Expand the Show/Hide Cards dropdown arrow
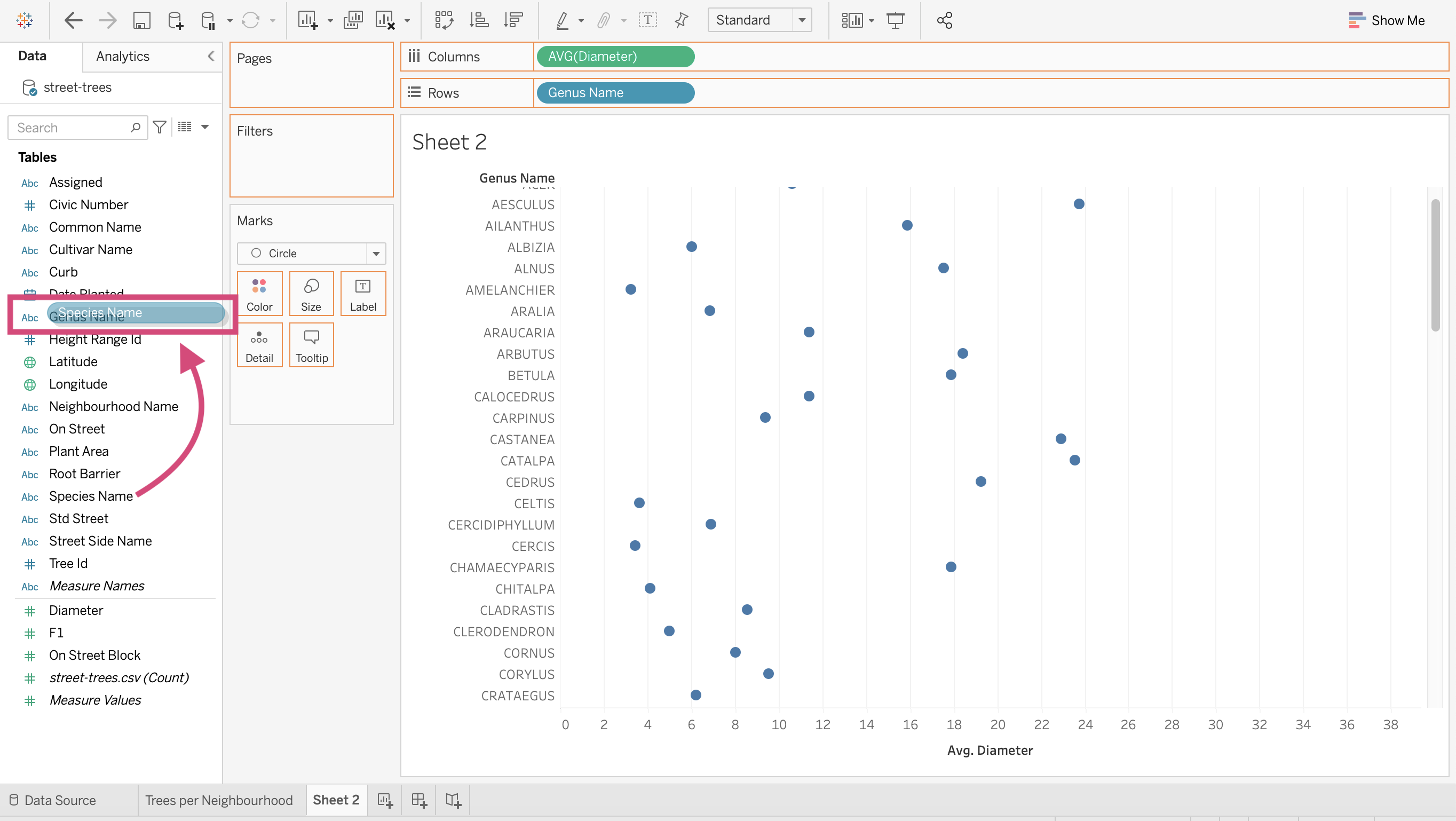 pyautogui.click(x=871, y=21)
